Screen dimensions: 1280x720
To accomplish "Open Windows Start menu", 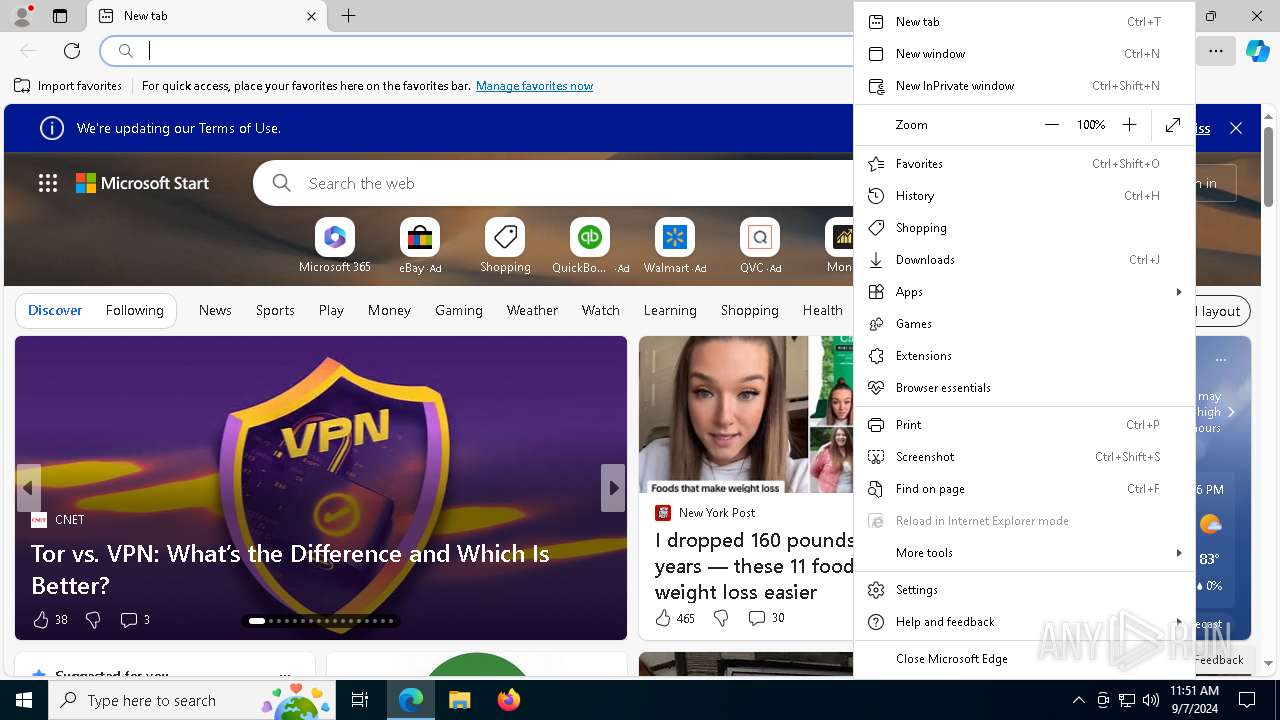I will click(x=24, y=700).
